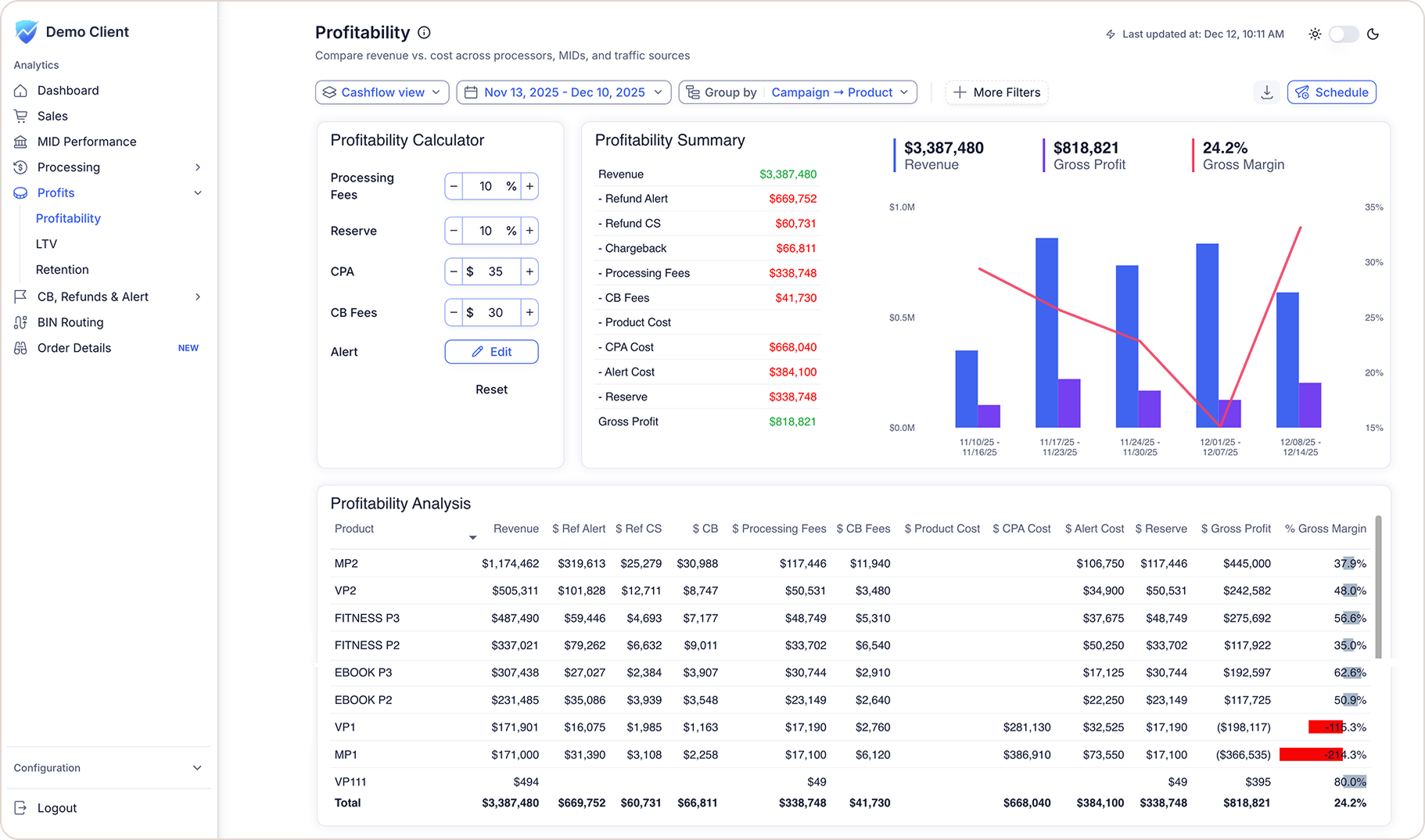Image resolution: width=1425 pixels, height=840 pixels.
Task: Click the Demo Client shield logo
Action: pyautogui.click(x=26, y=32)
